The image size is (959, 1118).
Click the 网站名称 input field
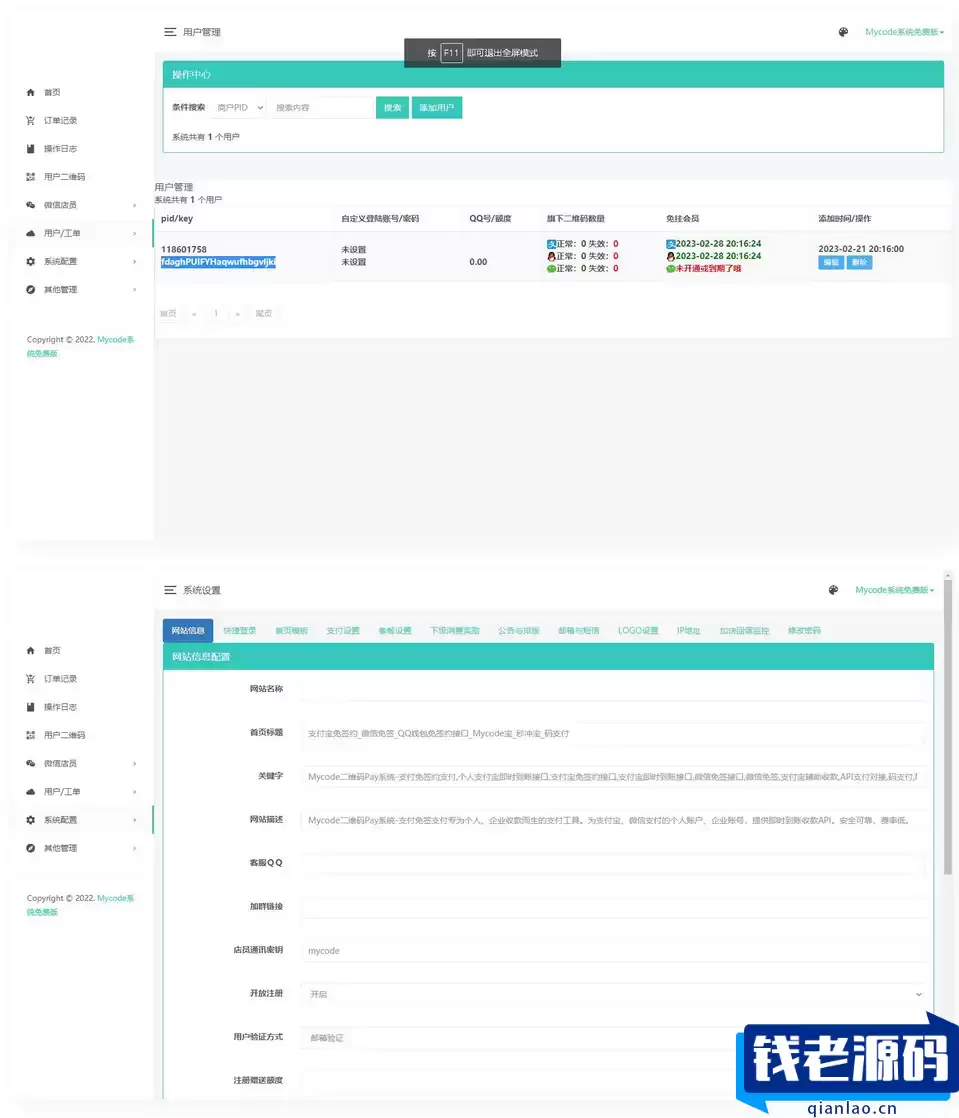tap(614, 689)
